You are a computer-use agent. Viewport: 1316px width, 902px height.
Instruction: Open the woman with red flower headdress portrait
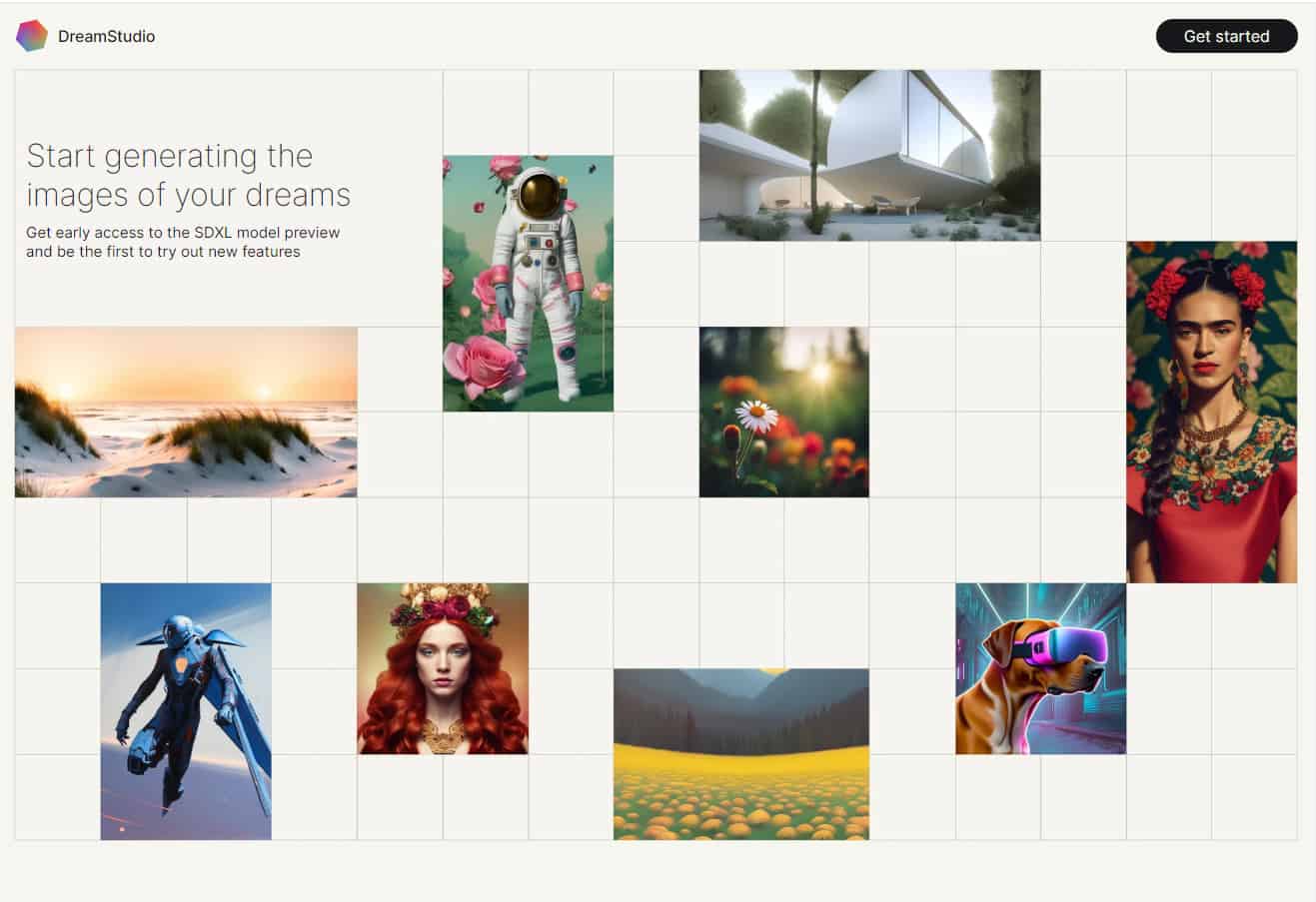tap(1211, 412)
